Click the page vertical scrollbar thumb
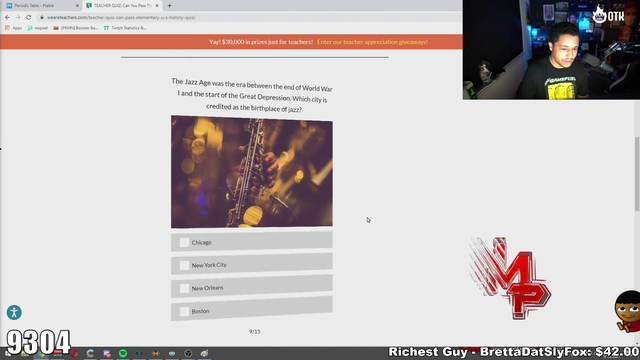This screenshot has width=640, height=360. (637, 174)
